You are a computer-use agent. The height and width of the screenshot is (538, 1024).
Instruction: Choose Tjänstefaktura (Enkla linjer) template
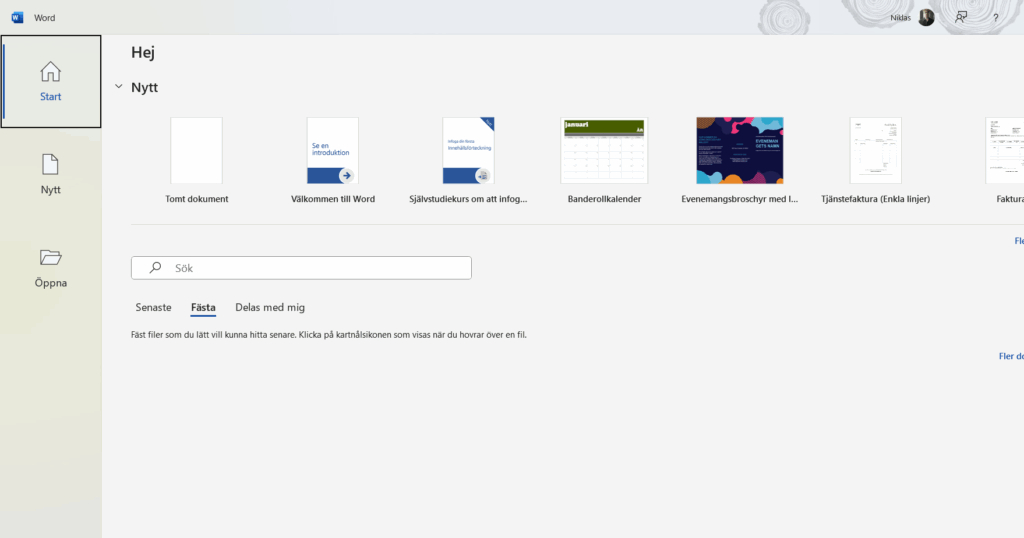(875, 151)
